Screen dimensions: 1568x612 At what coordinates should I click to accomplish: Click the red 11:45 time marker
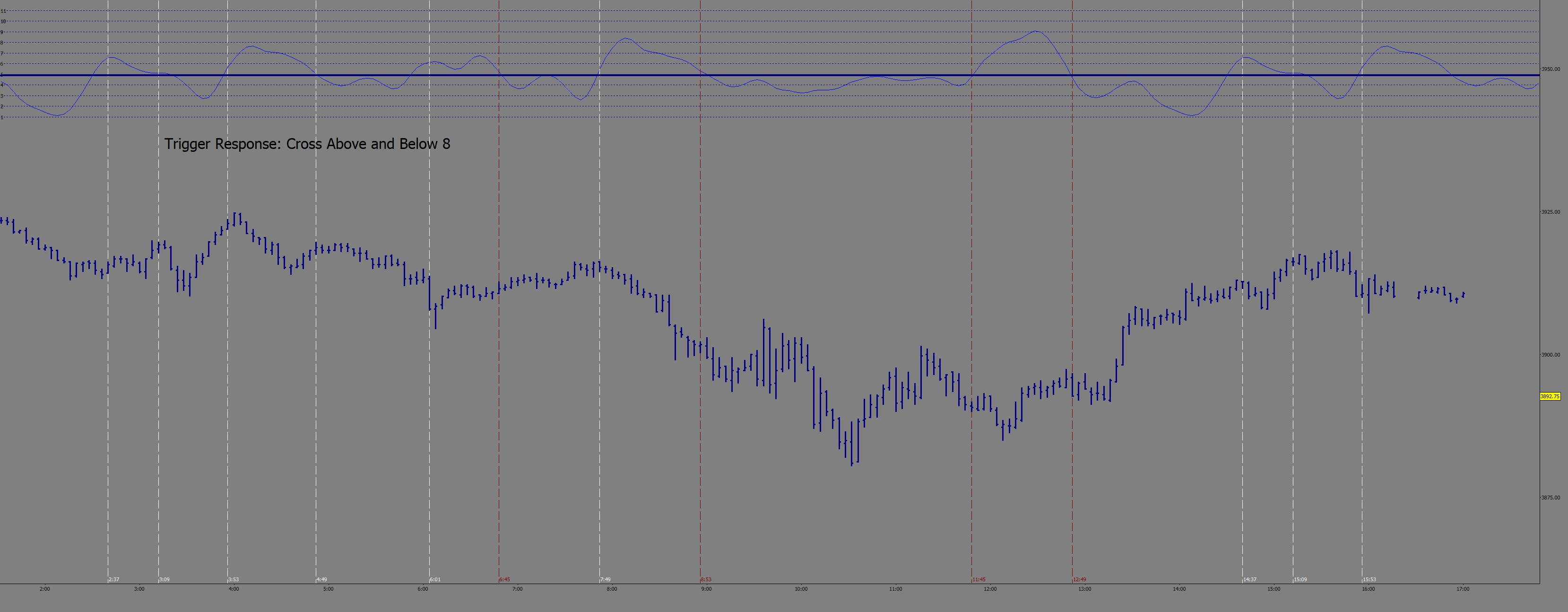(979, 580)
